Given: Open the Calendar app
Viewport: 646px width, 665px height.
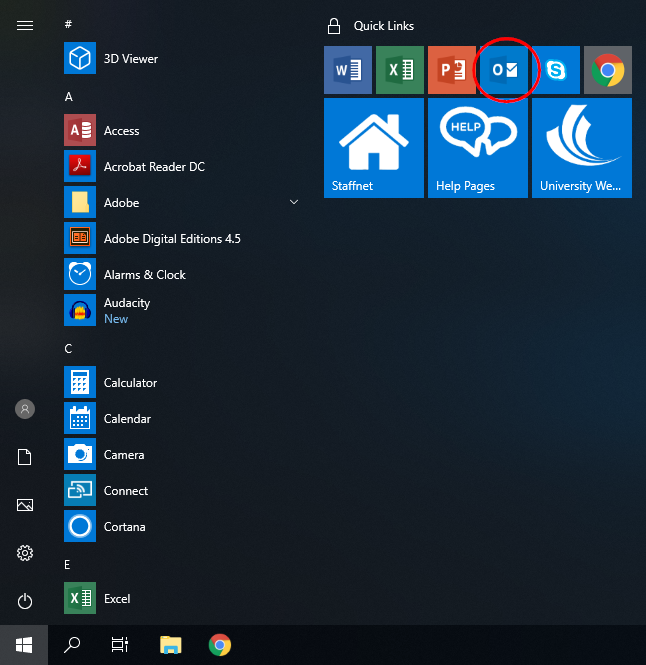Looking at the screenshot, I should [x=182, y=418].
